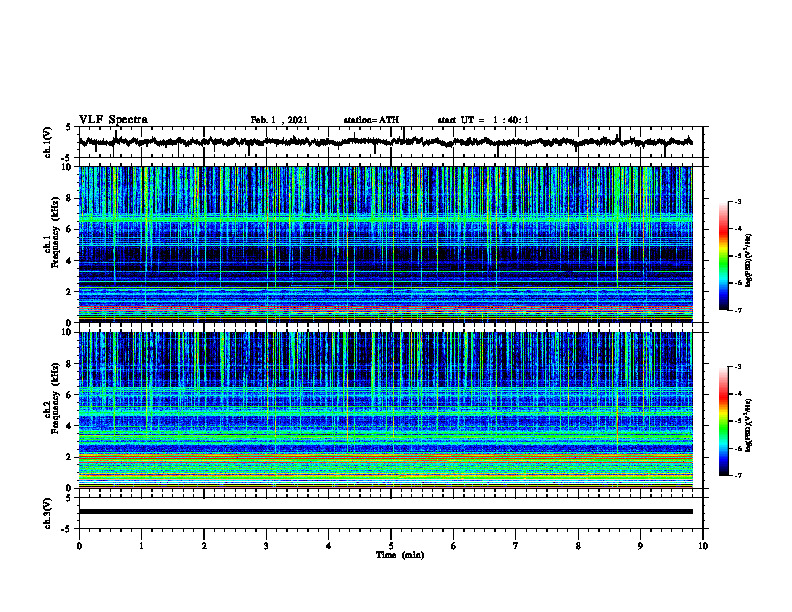Click the ch.2 'Frequency (kHz)' axis label
792x612 pixels.
[56, 398]
